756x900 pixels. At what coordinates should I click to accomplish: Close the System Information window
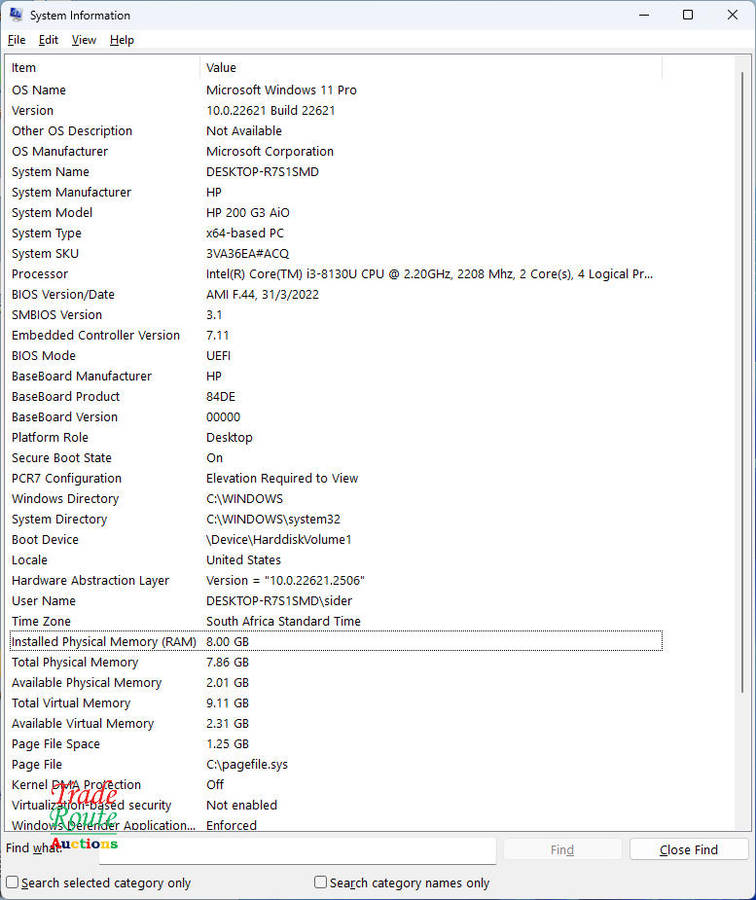[733, 15]
